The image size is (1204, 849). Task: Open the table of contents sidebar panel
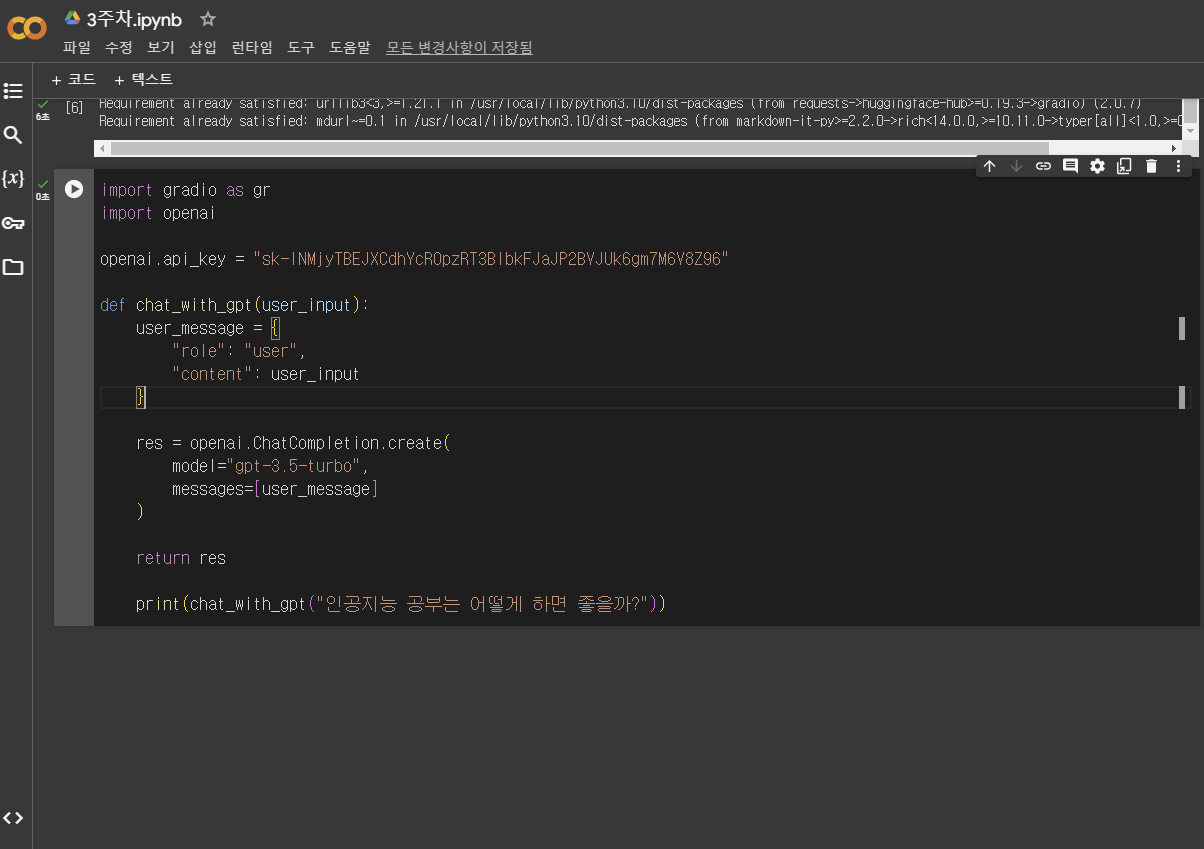[x=13, y=91]
